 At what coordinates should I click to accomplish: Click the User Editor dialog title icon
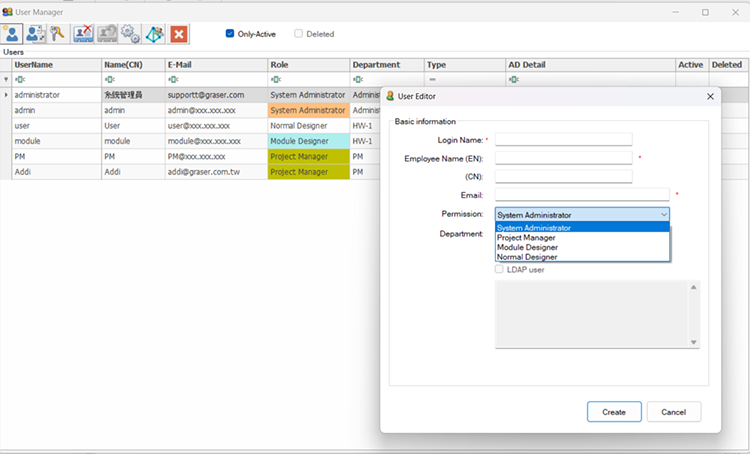(390, 96)
